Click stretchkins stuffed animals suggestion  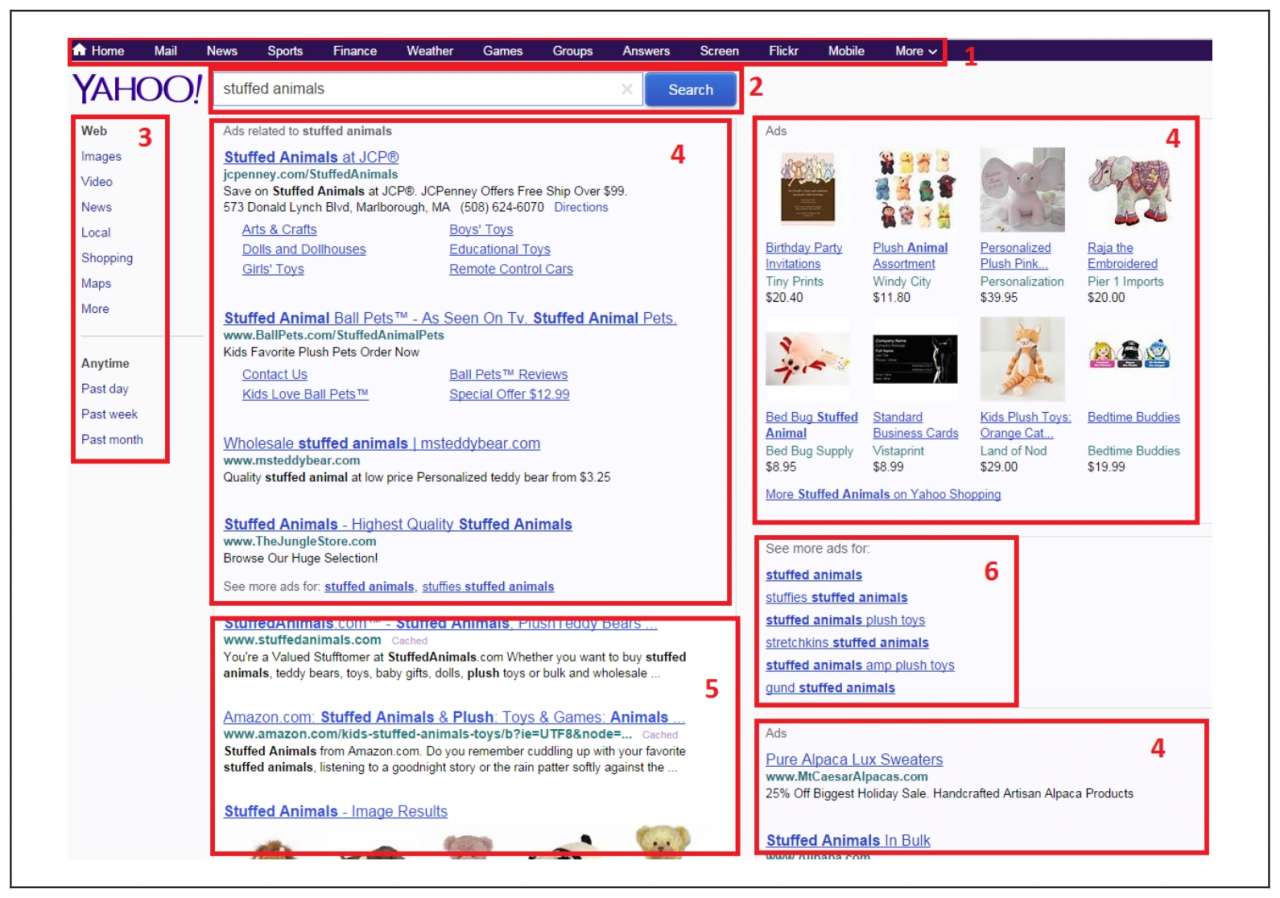click(847, 642)
